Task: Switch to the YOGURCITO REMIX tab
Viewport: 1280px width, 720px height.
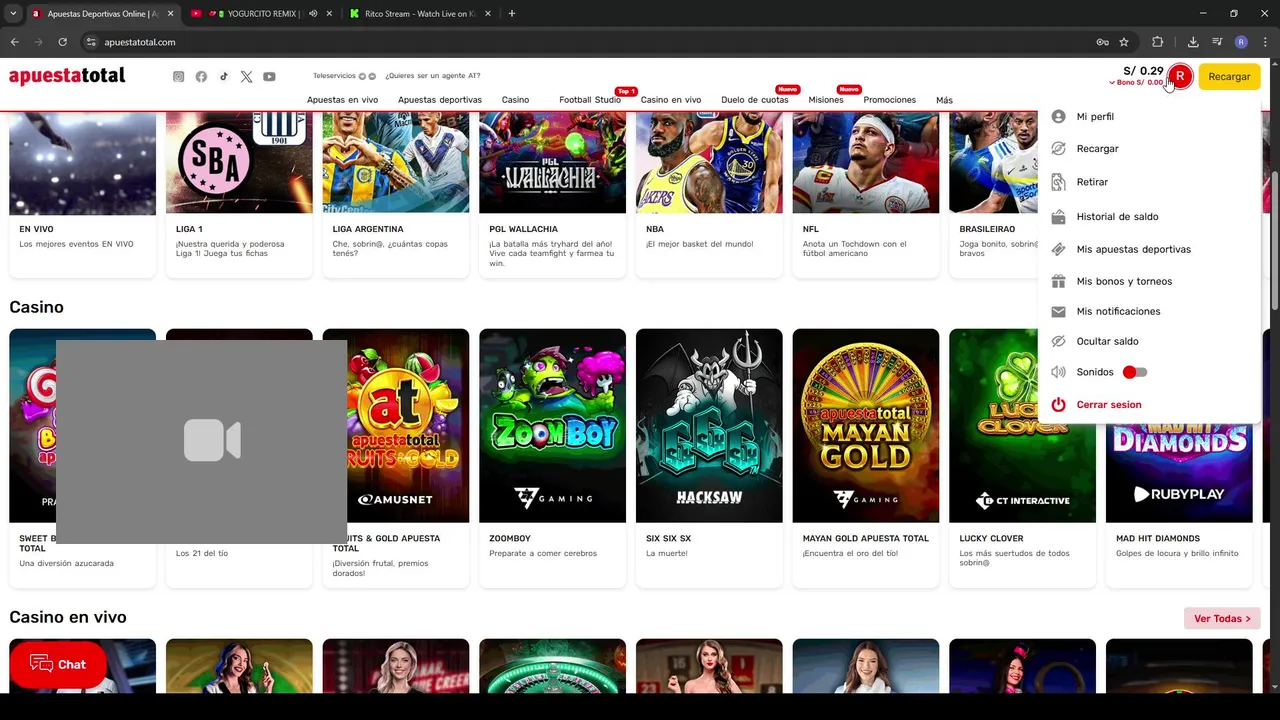Action: (x=261, y=14)
